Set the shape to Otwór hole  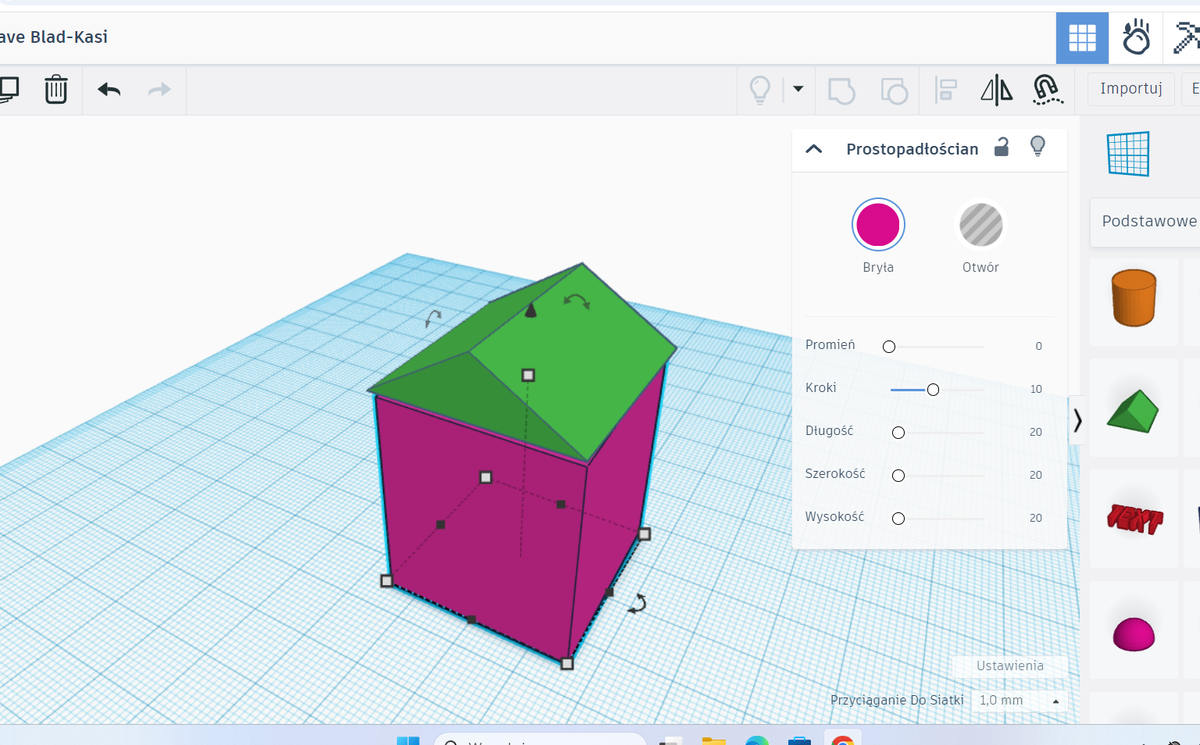click(x=981, y=224)
